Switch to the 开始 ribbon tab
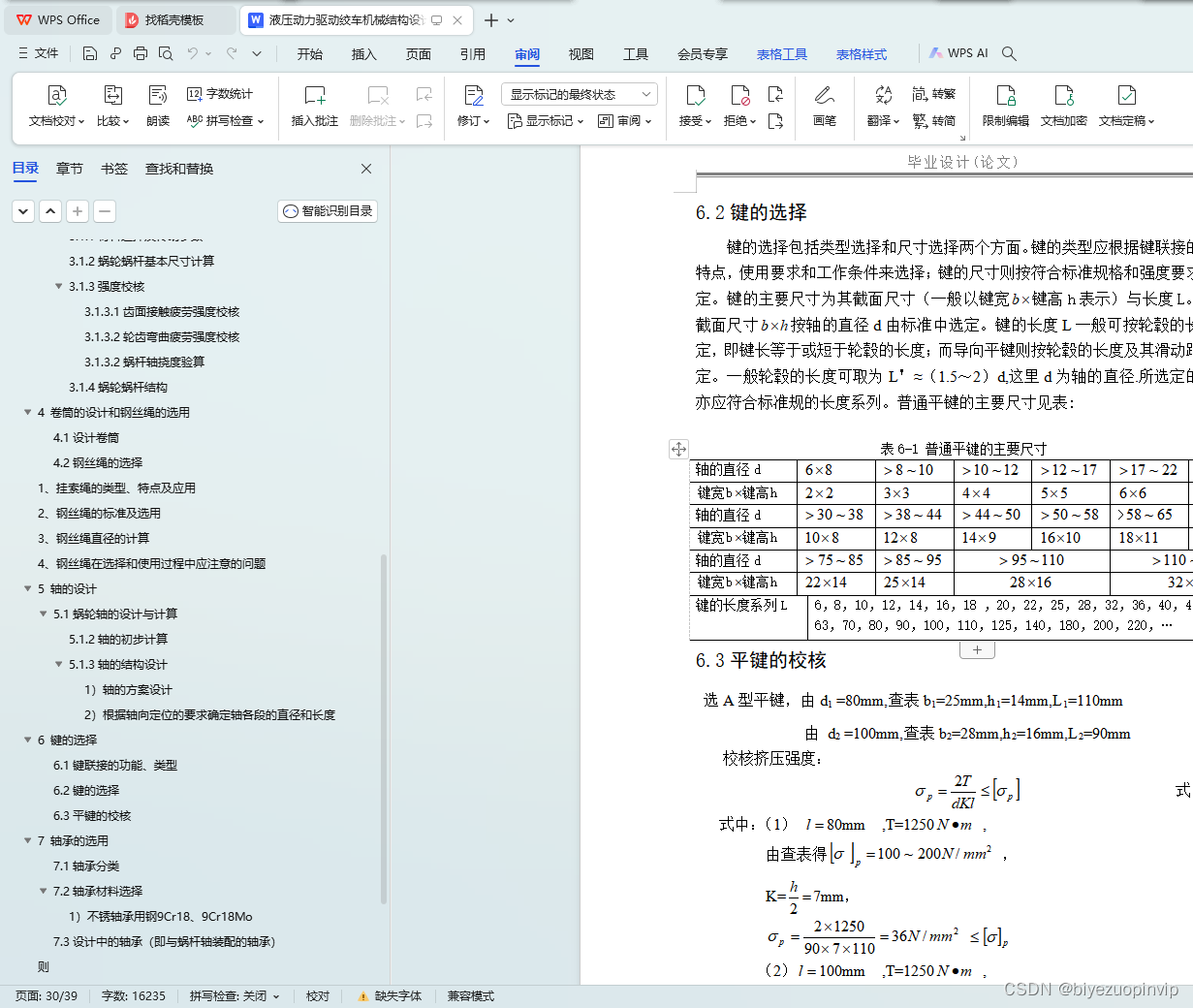The height and width of the screenshot is (1008, 1193). 310,54
